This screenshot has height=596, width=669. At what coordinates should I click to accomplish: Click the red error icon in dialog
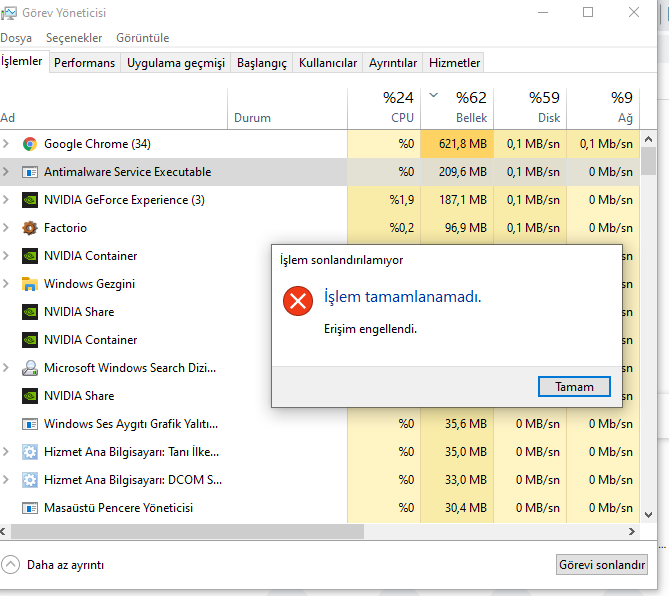(x=297, y=300)
